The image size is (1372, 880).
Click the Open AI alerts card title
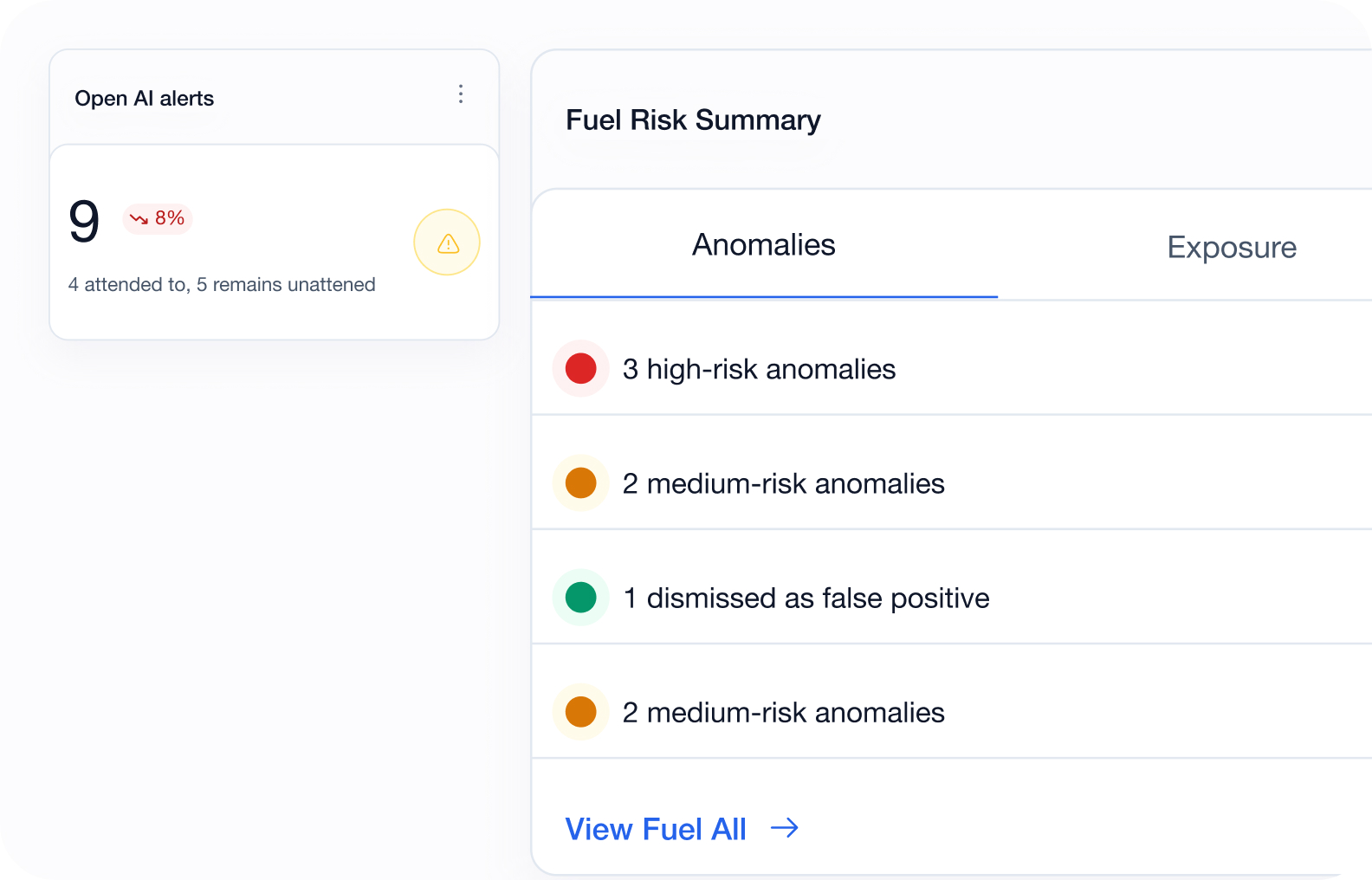tap(144, 99)
